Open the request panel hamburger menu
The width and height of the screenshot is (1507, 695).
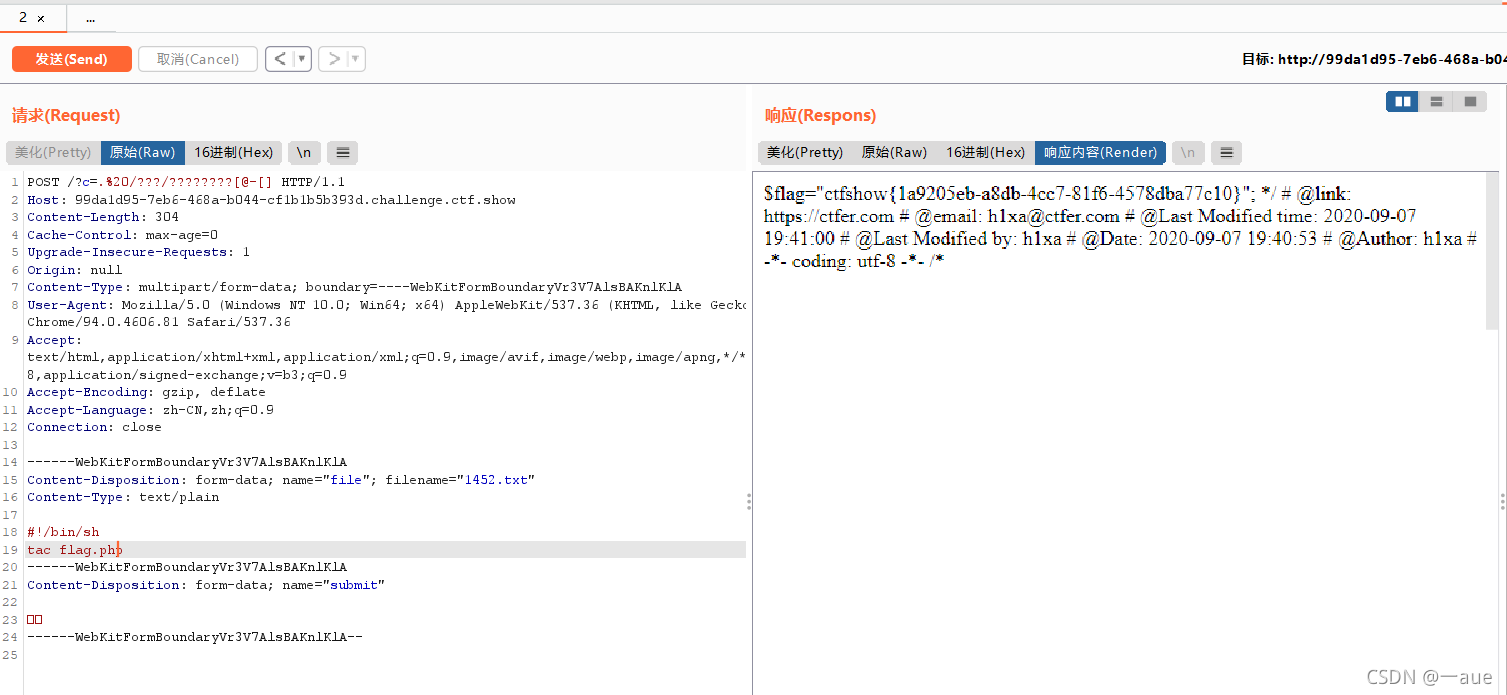[342, 152]
